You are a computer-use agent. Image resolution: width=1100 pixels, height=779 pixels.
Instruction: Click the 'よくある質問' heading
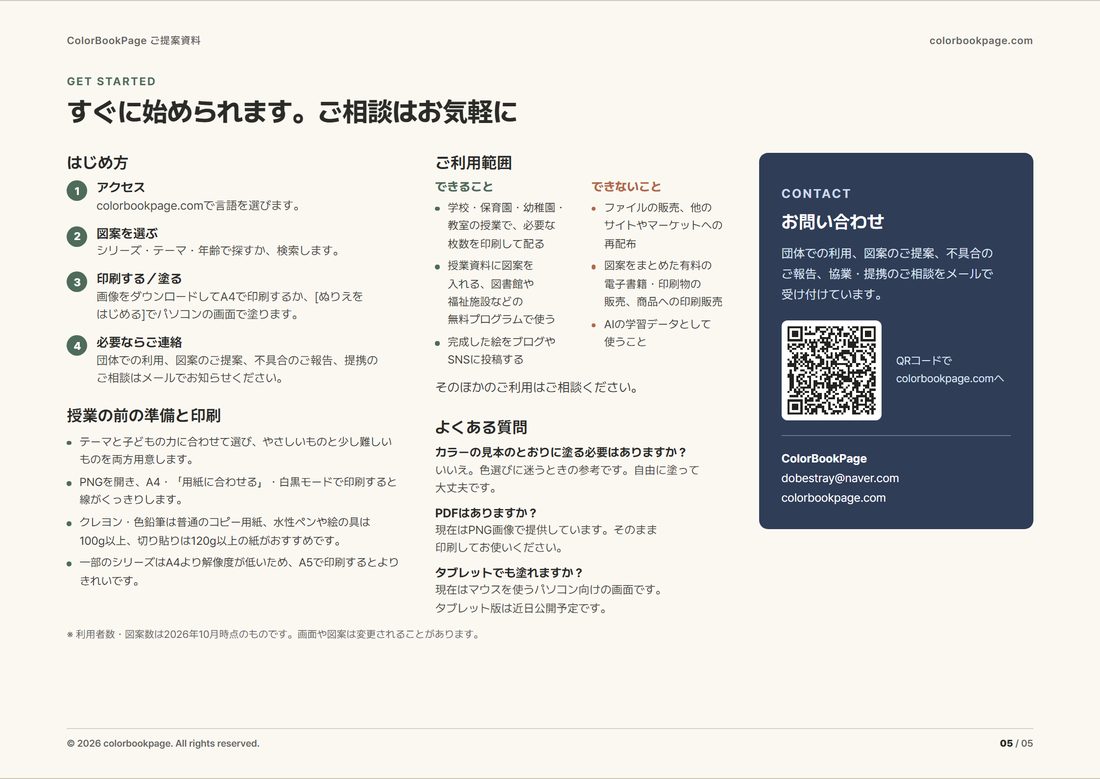[481, 427]
